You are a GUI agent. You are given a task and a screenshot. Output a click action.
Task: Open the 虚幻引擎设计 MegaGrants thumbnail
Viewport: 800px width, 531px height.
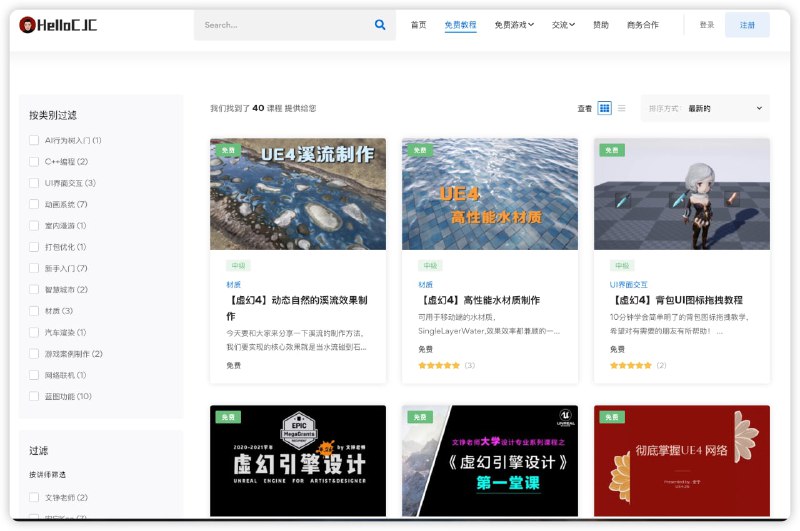298,461
